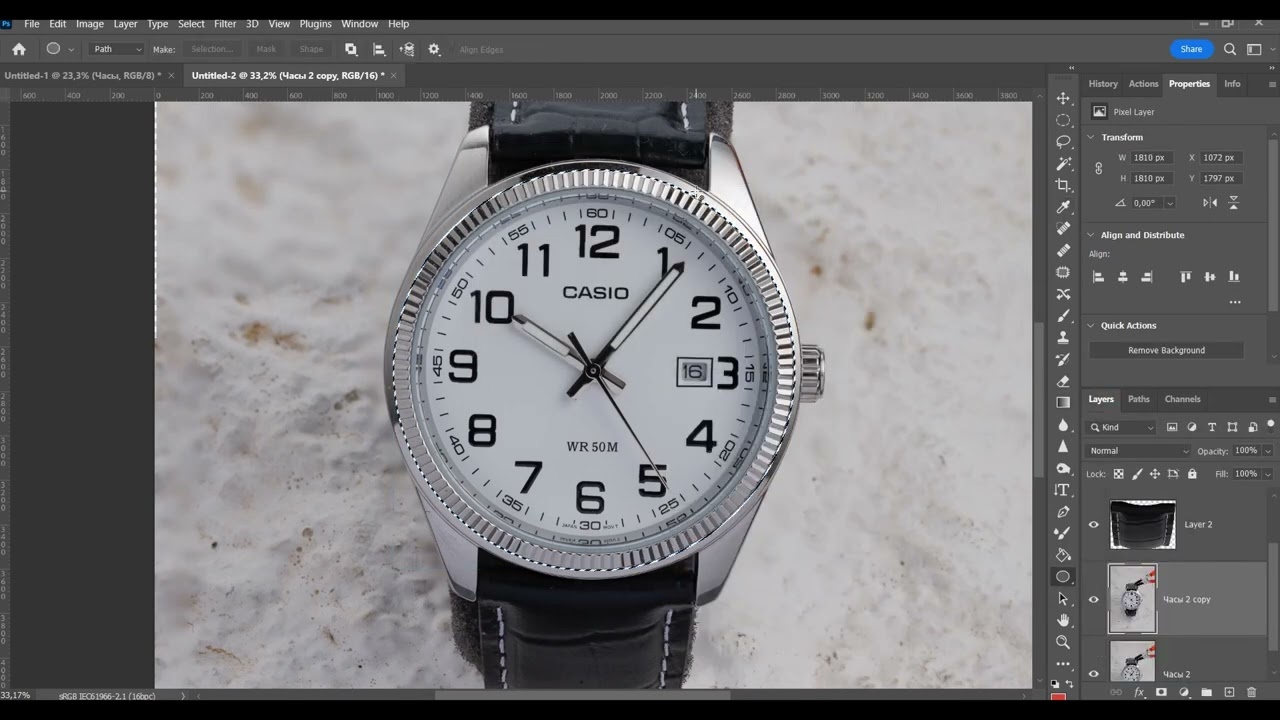Viewport: 1280px width, 720px height.
Task: Toggle lock transparent pixels
Action: pos(1119,474)
